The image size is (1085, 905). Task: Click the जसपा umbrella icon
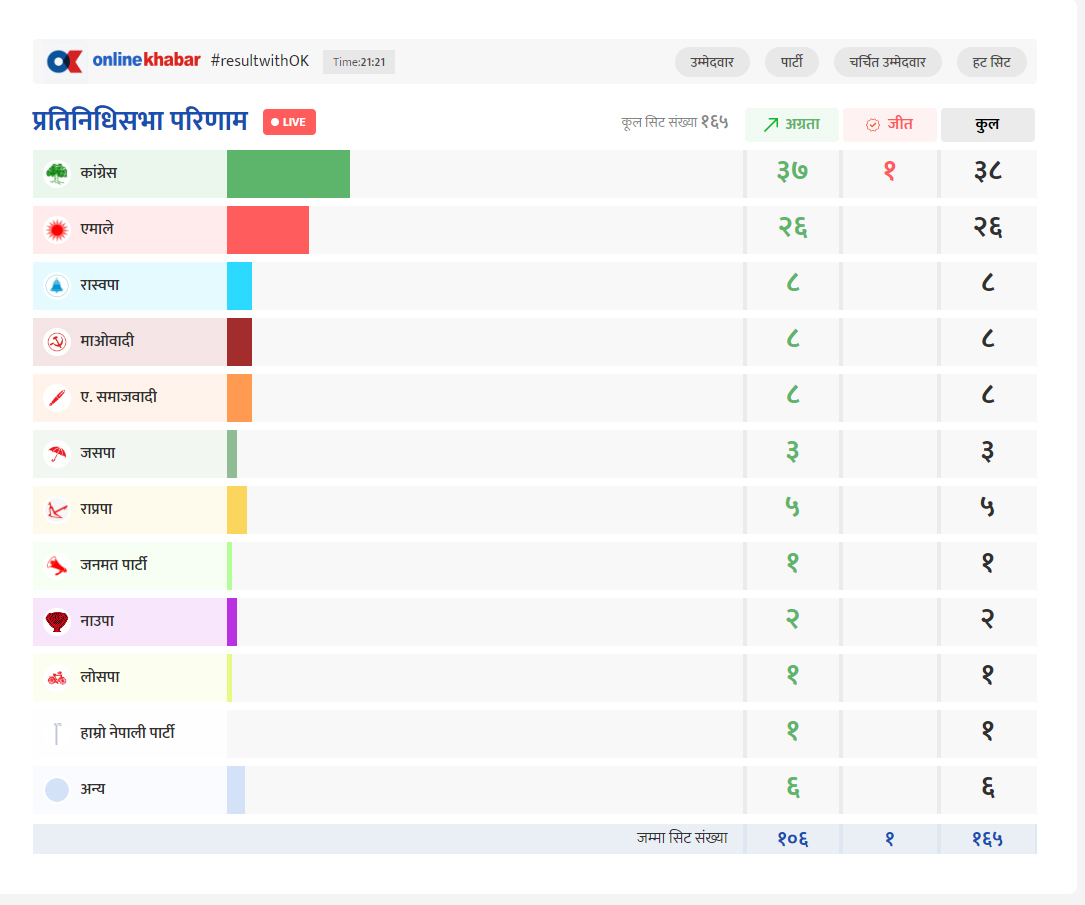[x=57, y=453]
